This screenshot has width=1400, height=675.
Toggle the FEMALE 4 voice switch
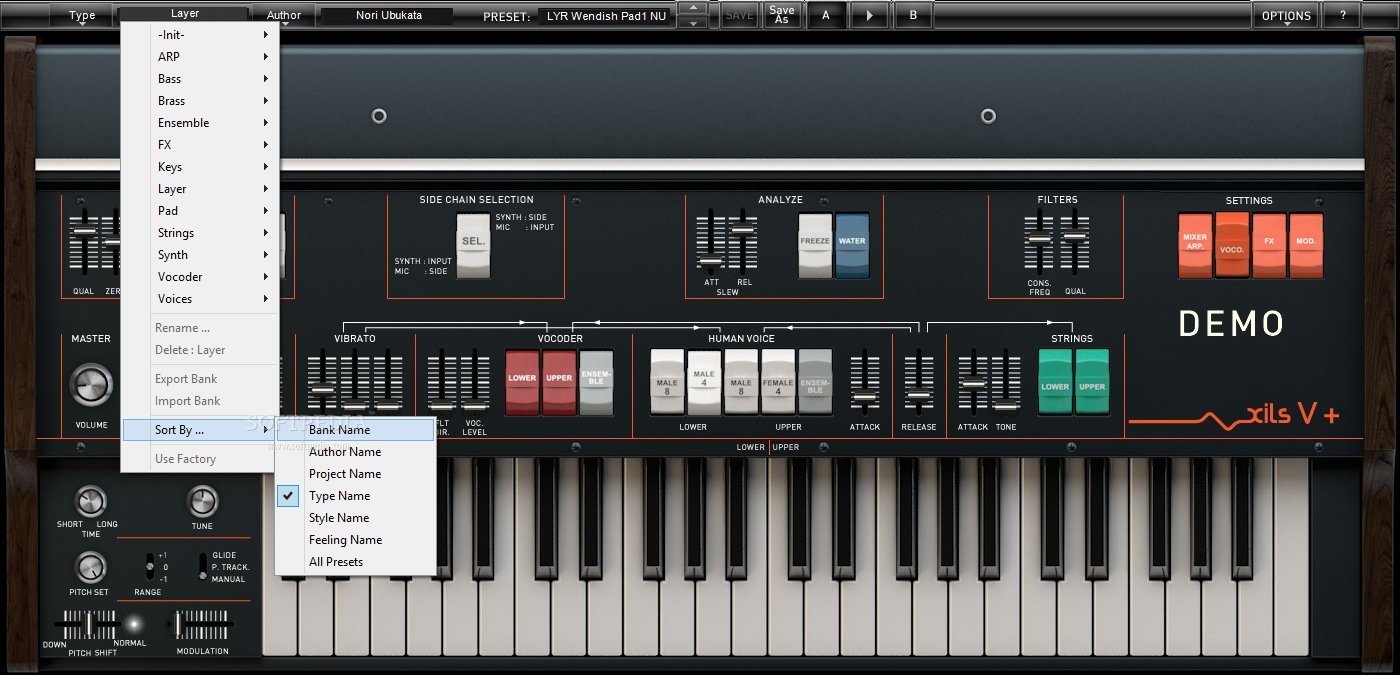click(x=778, y=381)
